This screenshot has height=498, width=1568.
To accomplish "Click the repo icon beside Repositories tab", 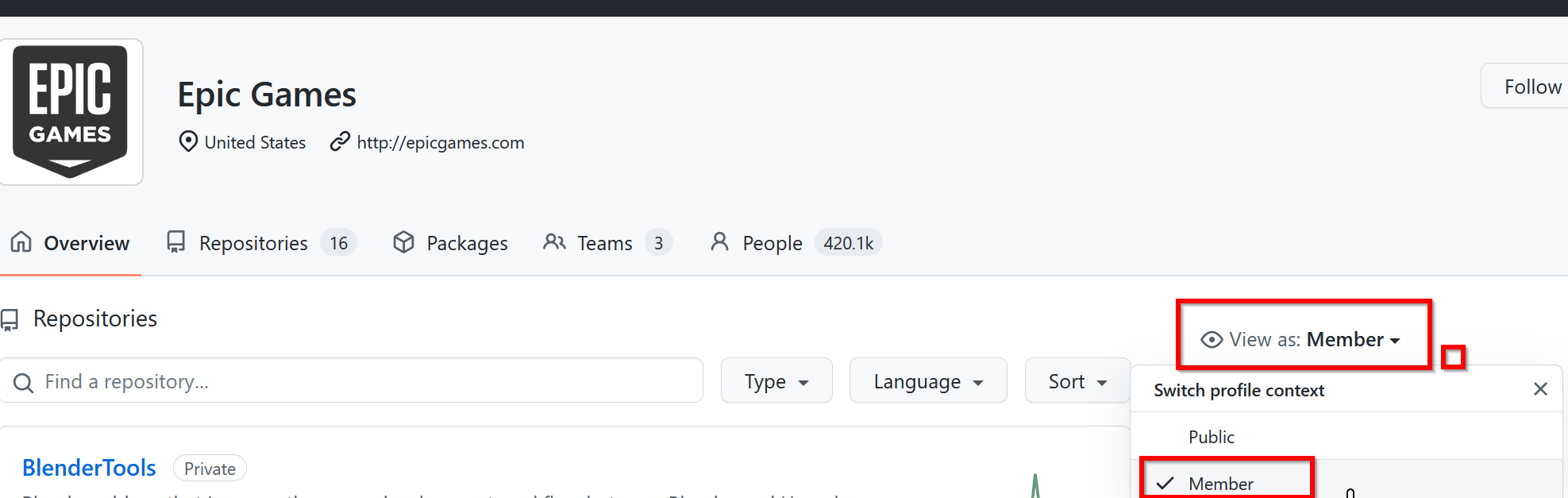I will [x=176, y=241].
